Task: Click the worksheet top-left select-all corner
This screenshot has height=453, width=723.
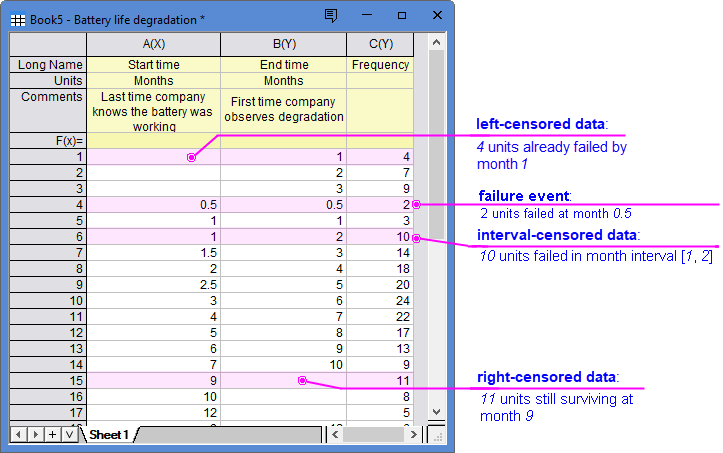Action: pos(48,44)
